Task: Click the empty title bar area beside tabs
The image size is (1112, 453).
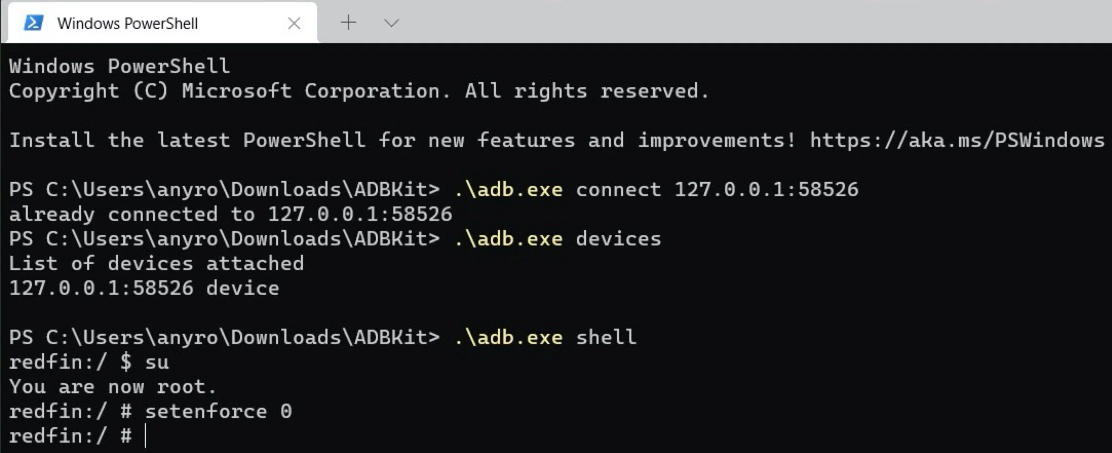Action: point(750,22)
